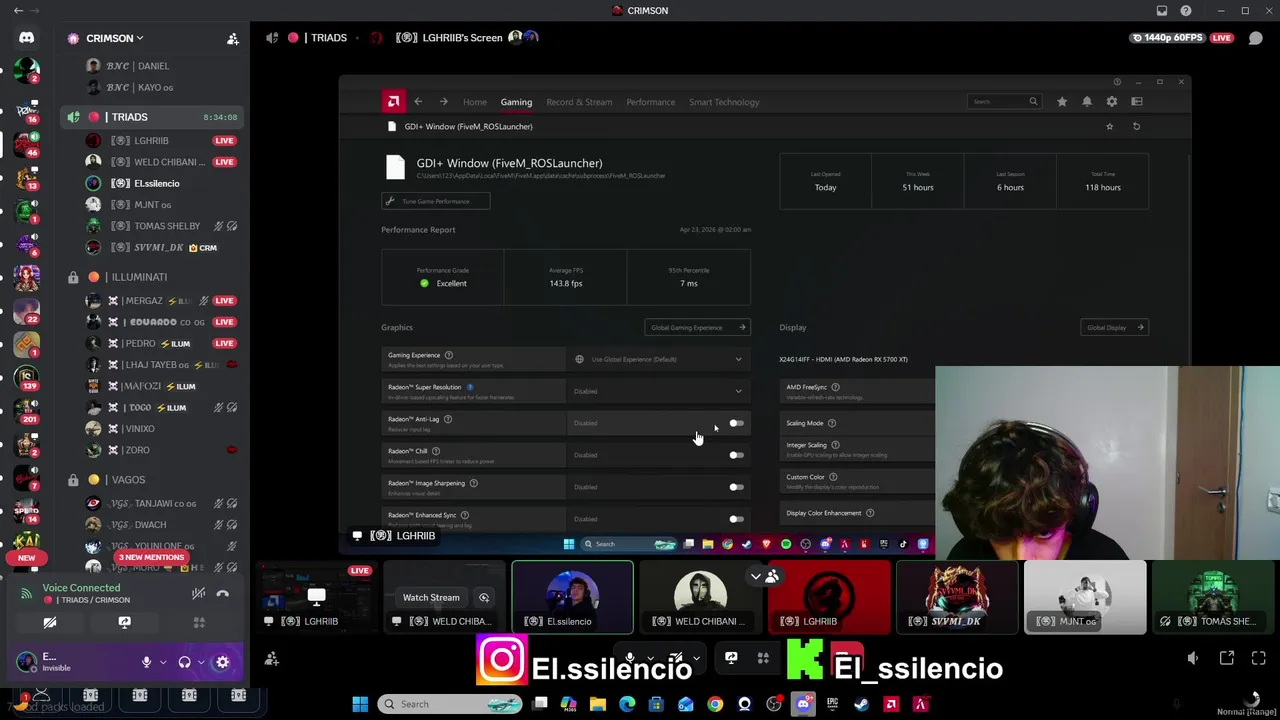Image resolution: width=1280 pixels, height=720 pixels.
Task: Switch to Smart Technology tab
Action: [724, 102]
